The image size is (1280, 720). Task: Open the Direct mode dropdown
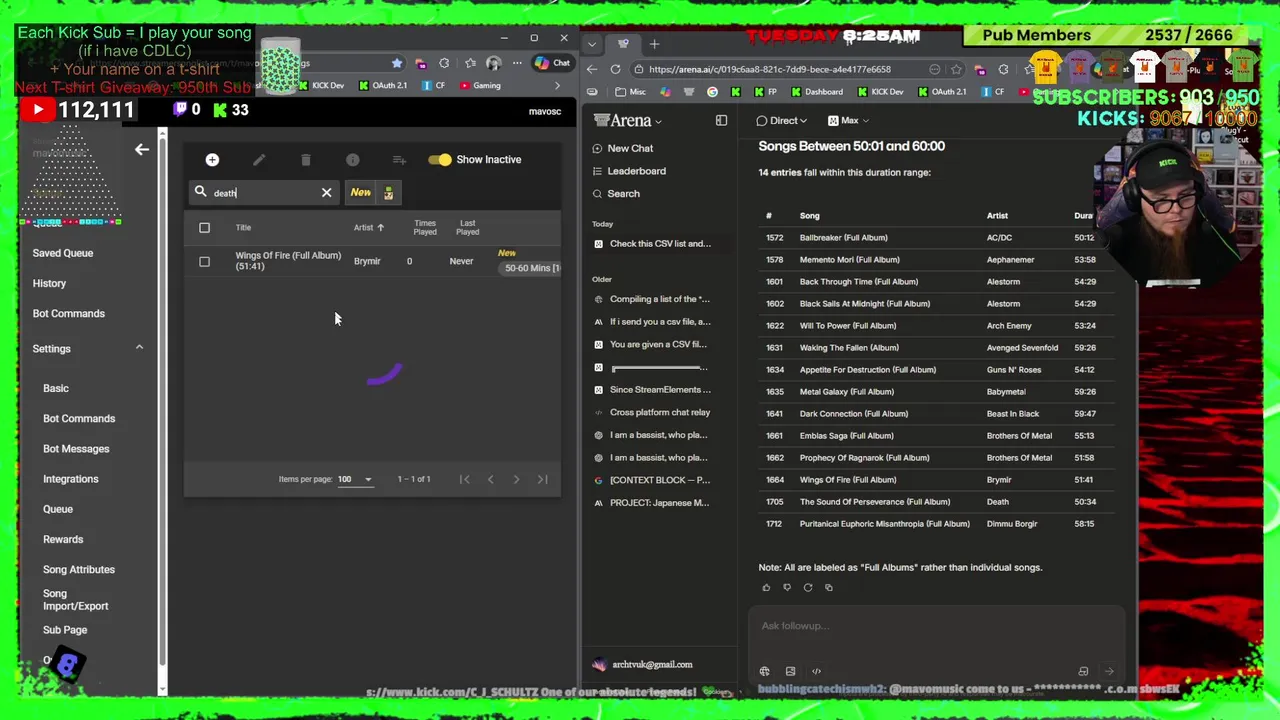782,121
